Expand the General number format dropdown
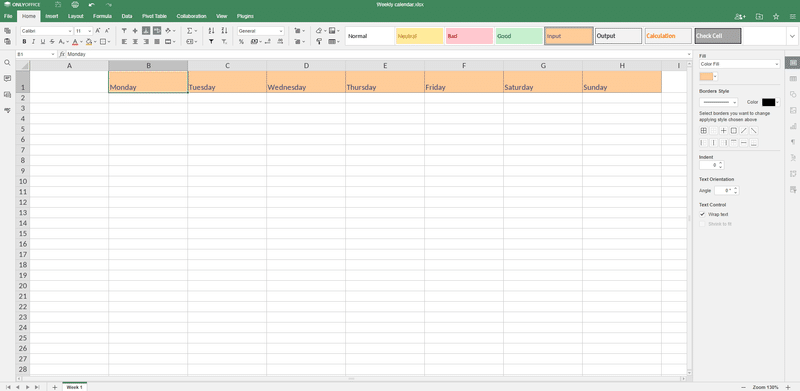Image resolution: width=800 pixels, height=391 pixels. (261, 31)
